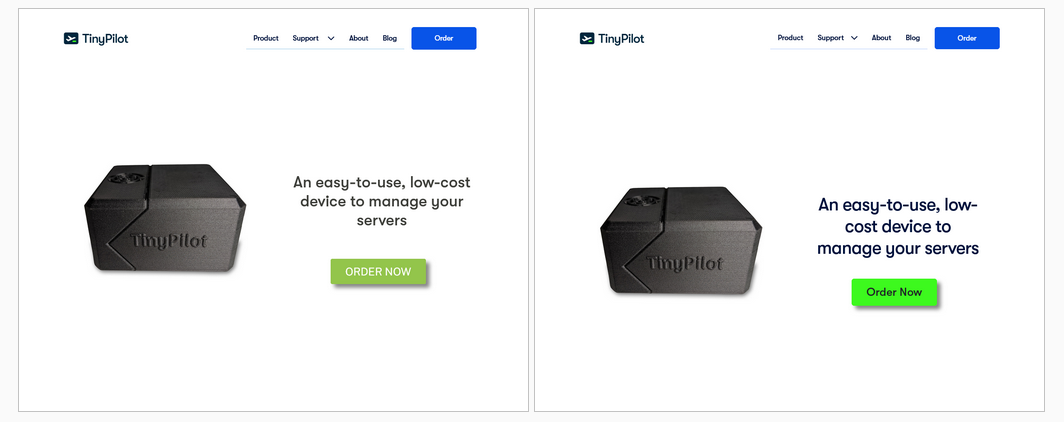Click the blue Order button in right mockup
The height and width of the screenshot is (422, 1064).
[x=967, y=39]
